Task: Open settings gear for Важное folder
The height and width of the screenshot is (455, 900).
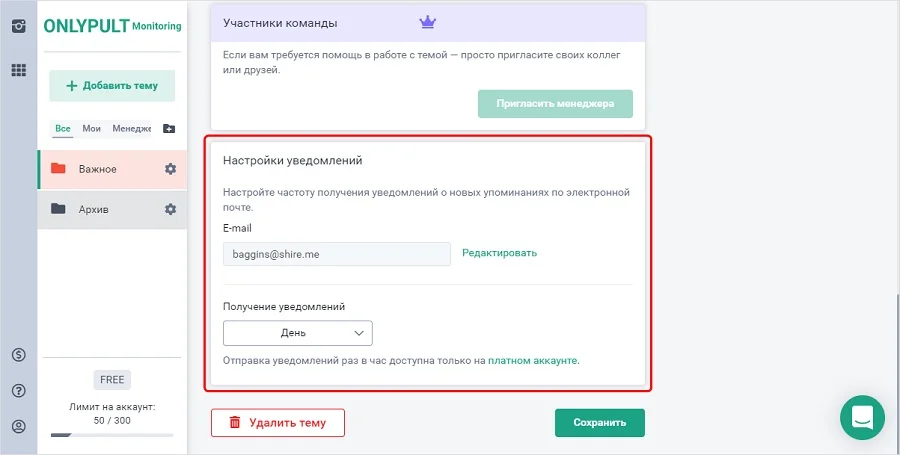Action: click(x=170, y=169)
